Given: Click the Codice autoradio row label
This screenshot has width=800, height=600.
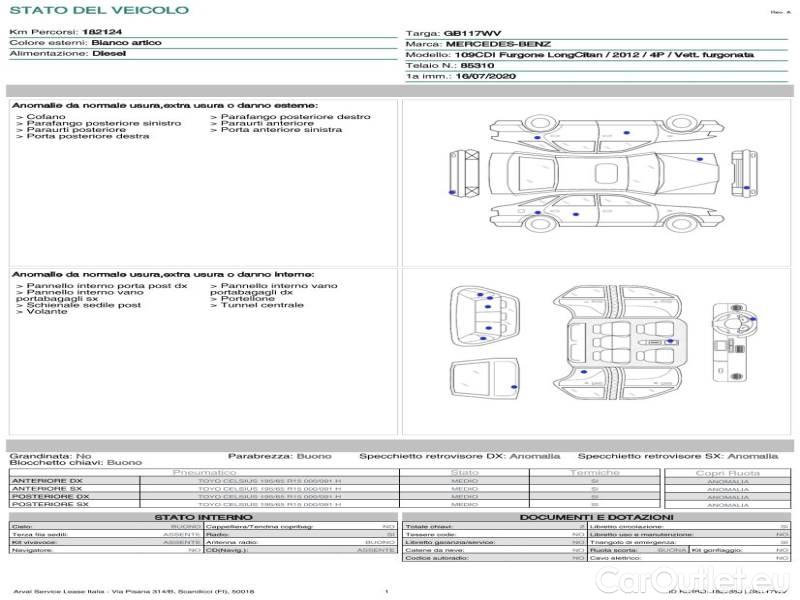Looking at the screenshot, I should [437, 558].
